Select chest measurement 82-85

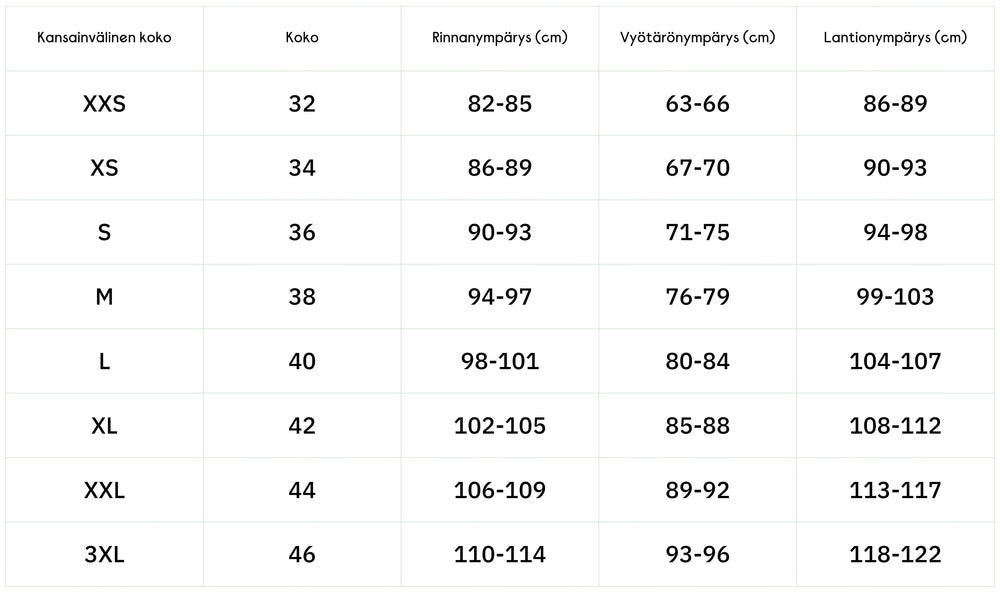click(500, 103)
